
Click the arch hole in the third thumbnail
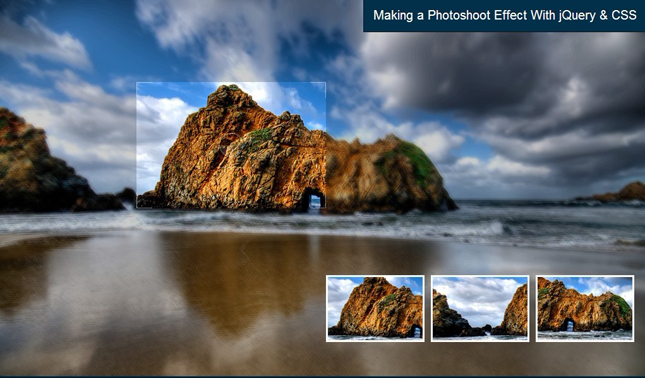point(570,325)
